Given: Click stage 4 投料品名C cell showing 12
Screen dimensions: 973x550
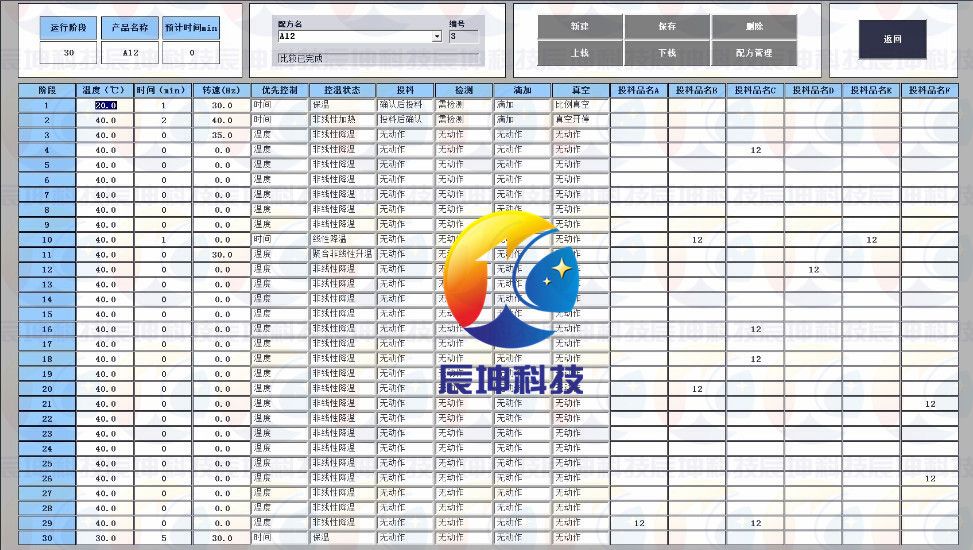Looking at the screenshot, I should point(755,150).
